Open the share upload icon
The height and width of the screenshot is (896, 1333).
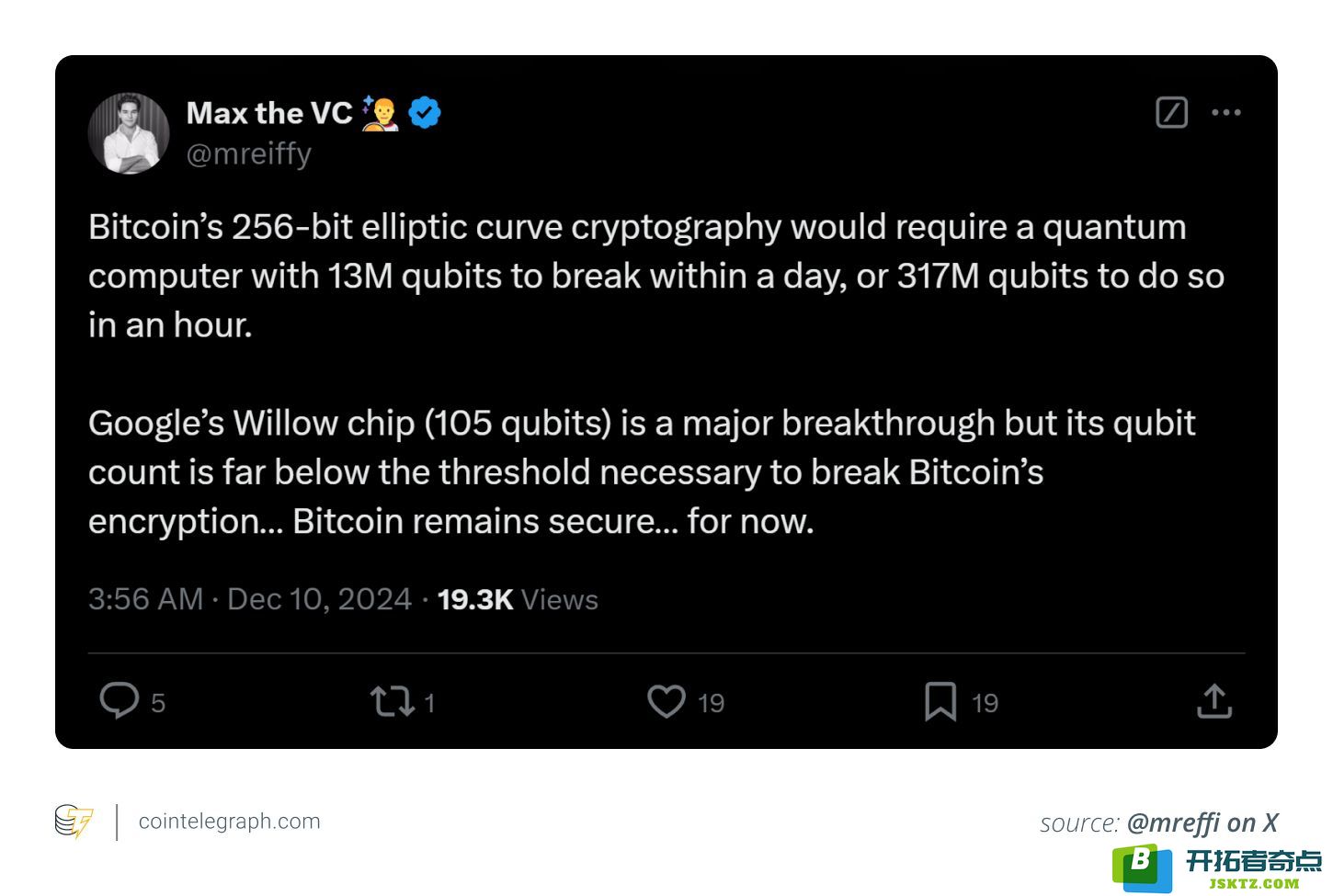coord(1214,700)
